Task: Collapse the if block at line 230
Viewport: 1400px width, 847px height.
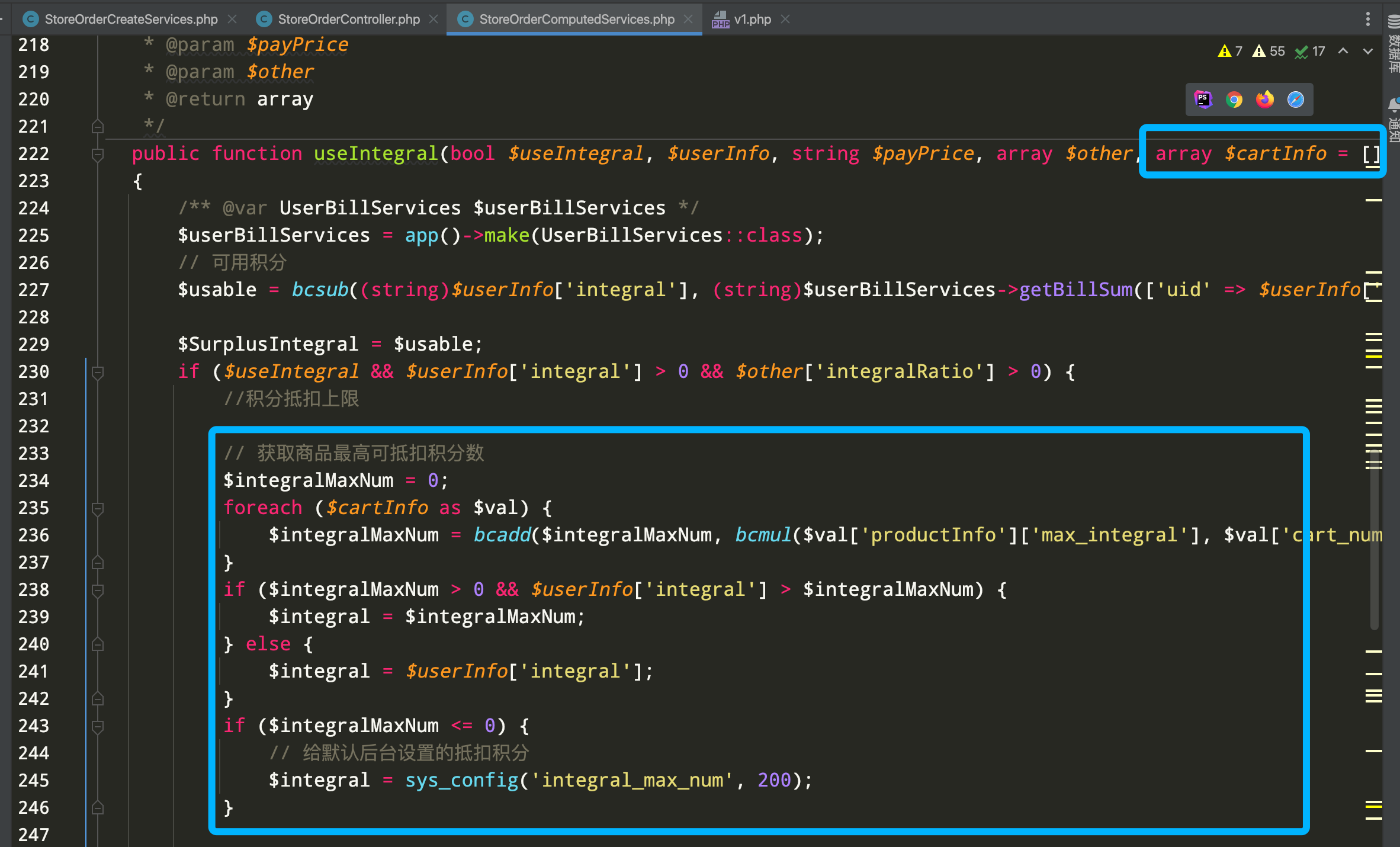Action: [x=98, y=372]
